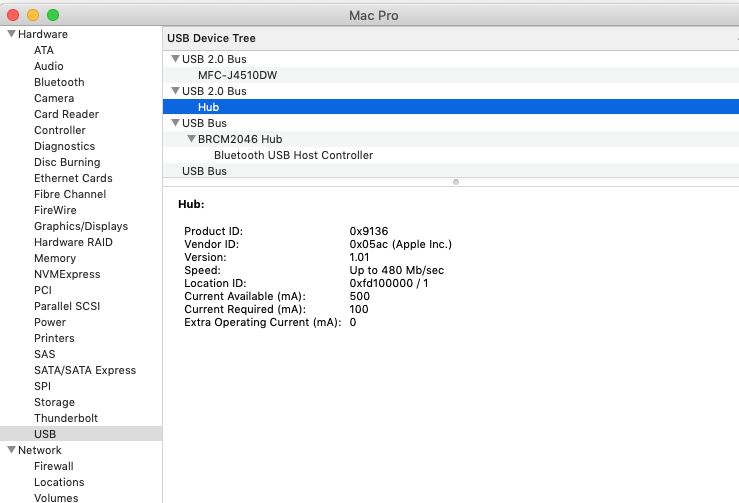Click the pane divider handle dot

(x=456, y=182)
